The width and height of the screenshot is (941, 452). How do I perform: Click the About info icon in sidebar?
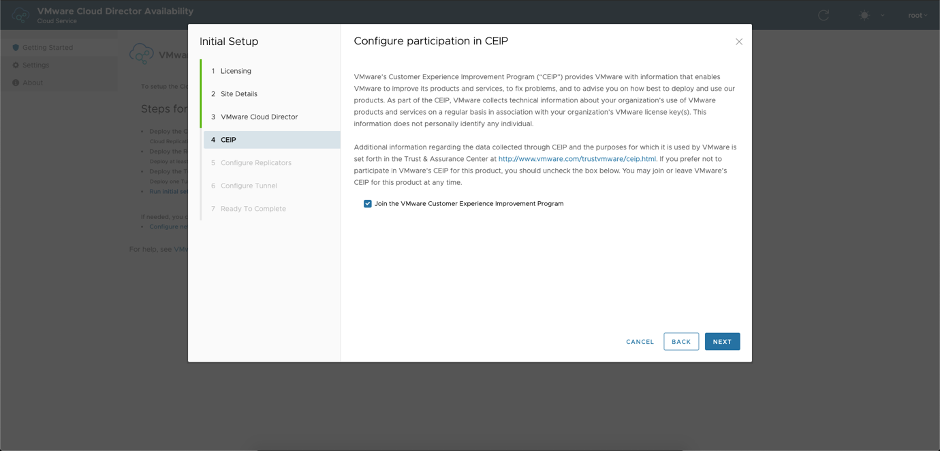15,82
